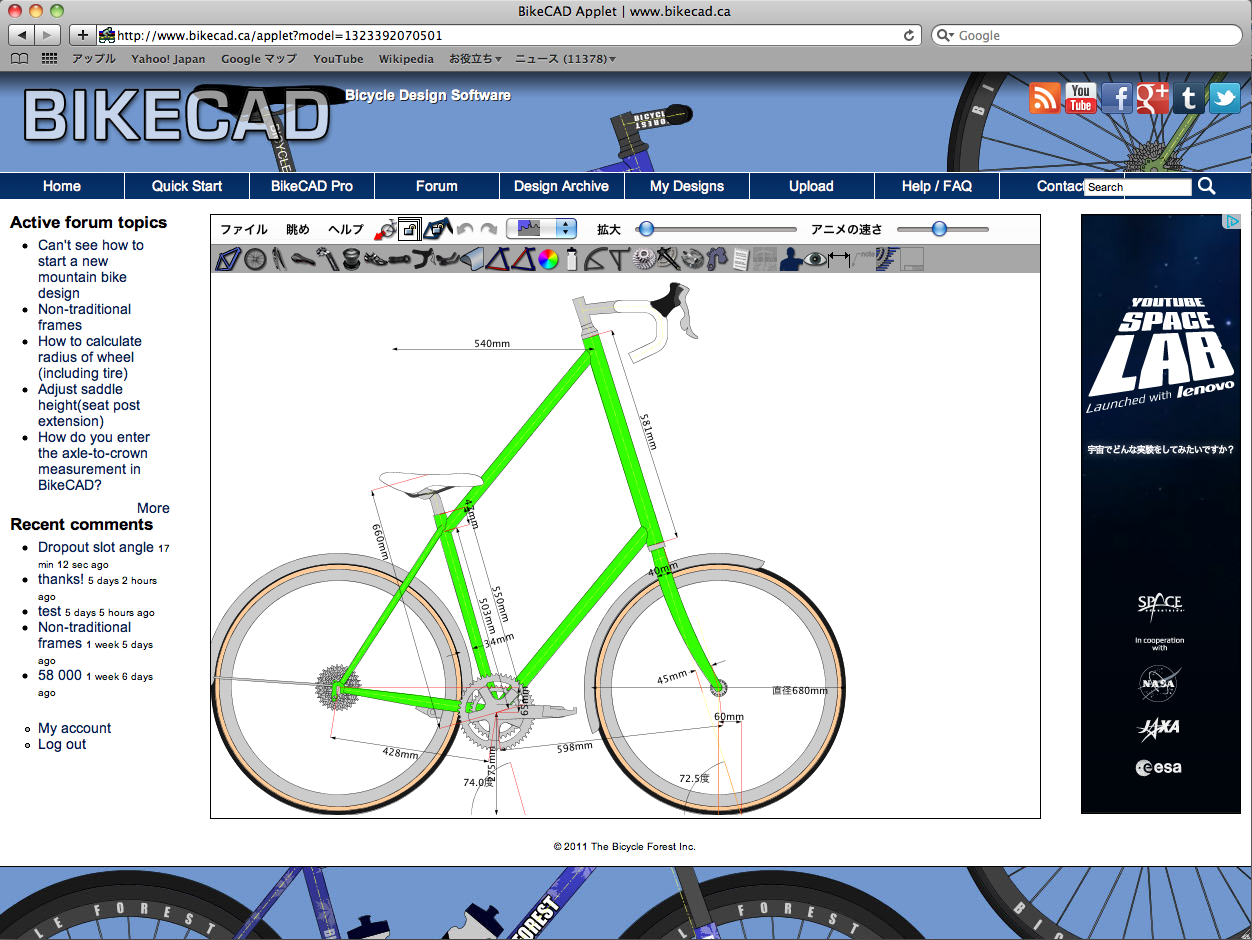Open the Google+ social icon

click(1153, 97)
